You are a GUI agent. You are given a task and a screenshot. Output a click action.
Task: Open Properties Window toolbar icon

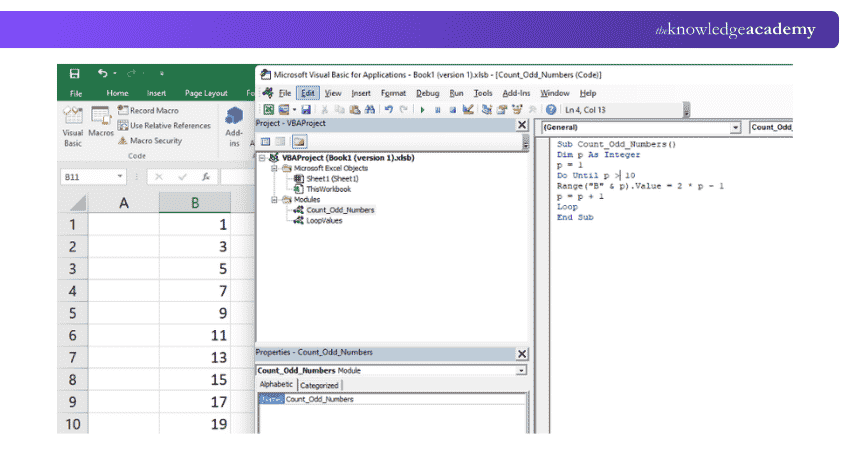click(x=502, y=110)
